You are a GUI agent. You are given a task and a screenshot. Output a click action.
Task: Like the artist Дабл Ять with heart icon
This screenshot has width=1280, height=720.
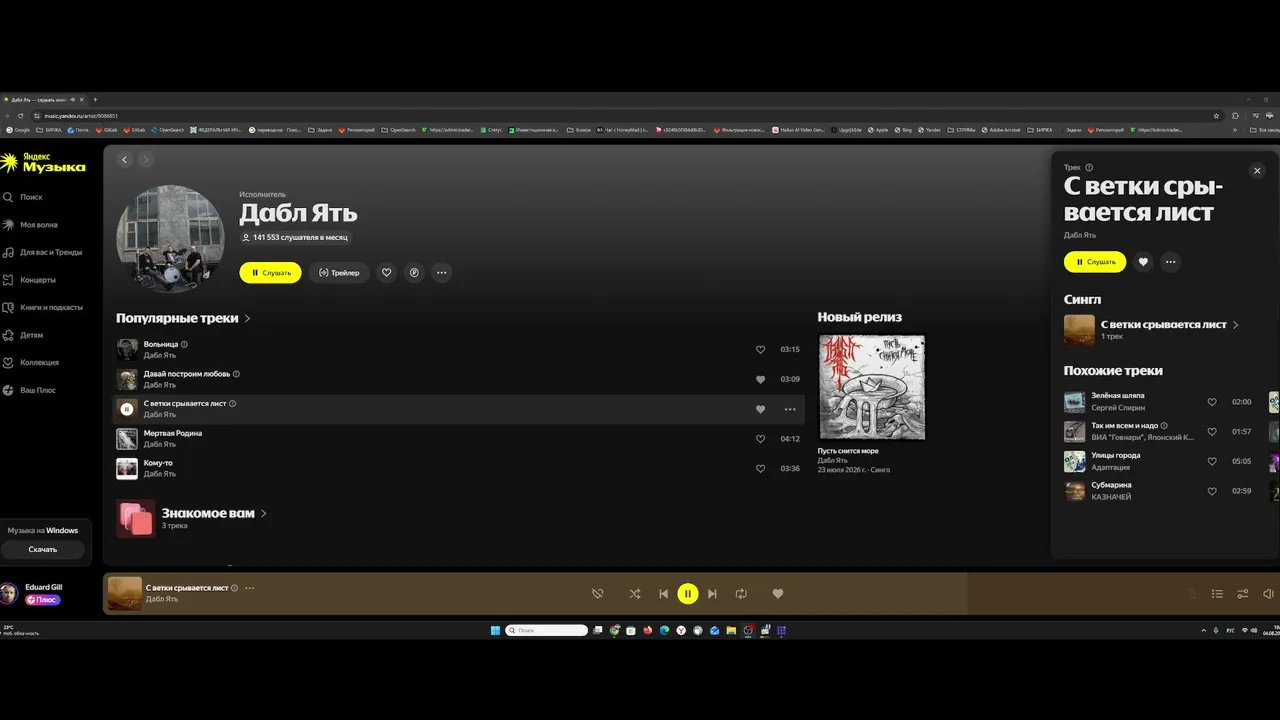[x=387, y=272]
